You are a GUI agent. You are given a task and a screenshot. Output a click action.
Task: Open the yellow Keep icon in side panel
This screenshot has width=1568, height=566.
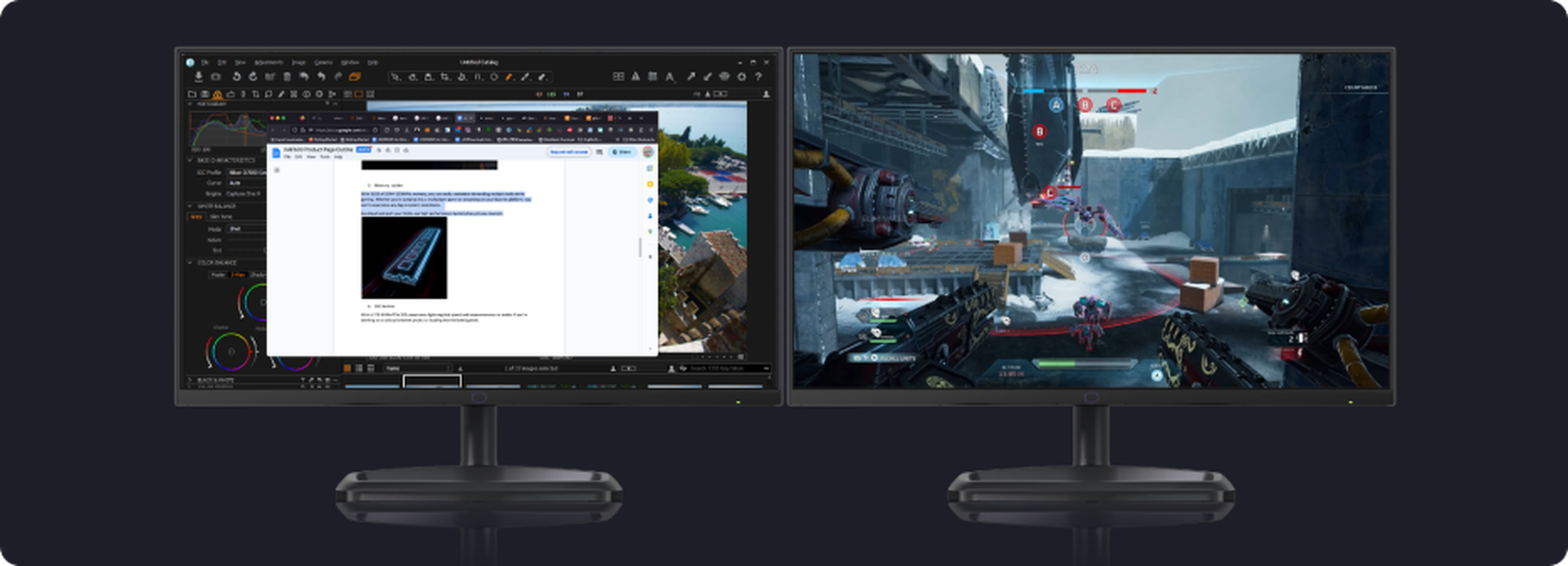(x=650, y=184)
